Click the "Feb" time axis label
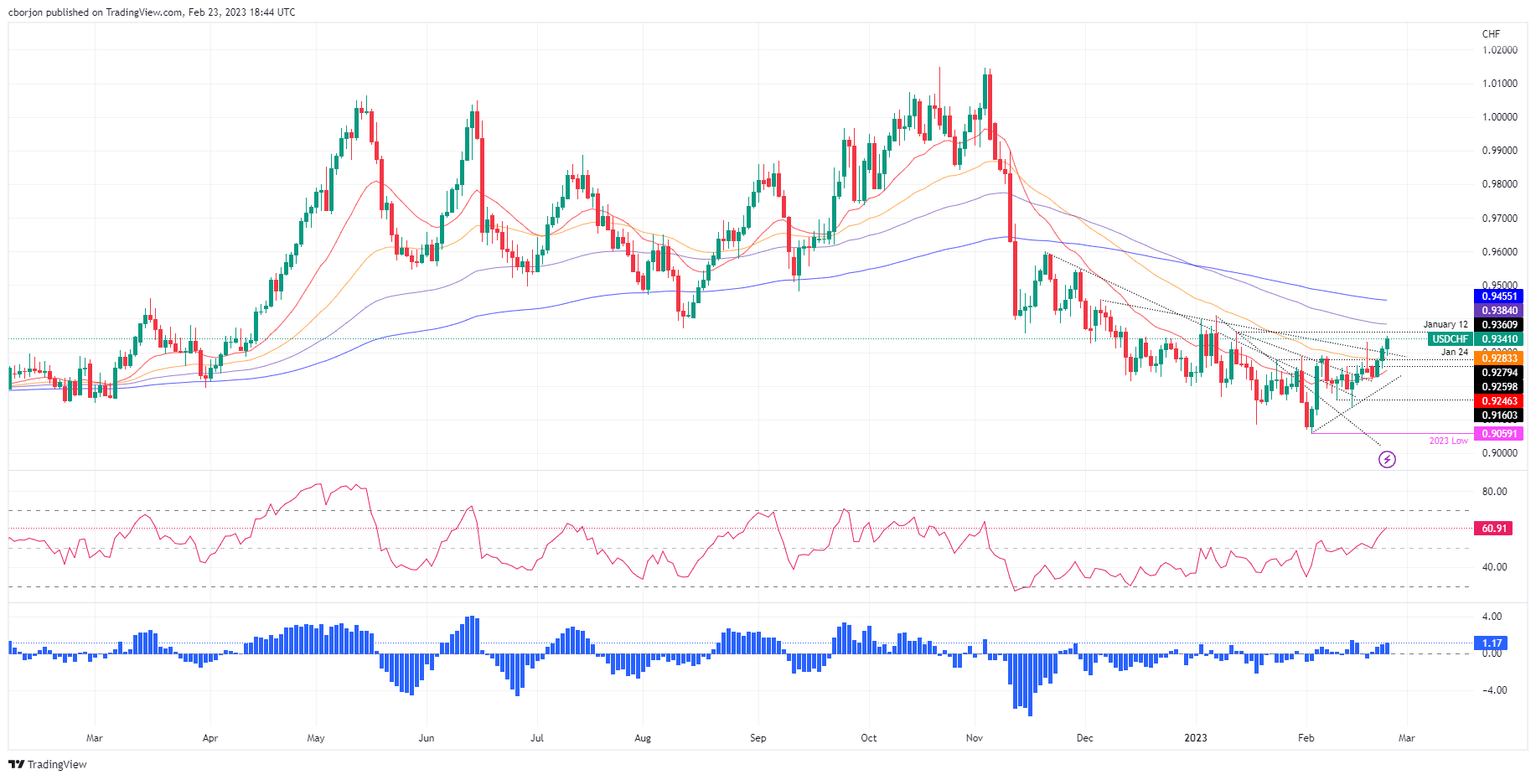 pos(1308,739)
